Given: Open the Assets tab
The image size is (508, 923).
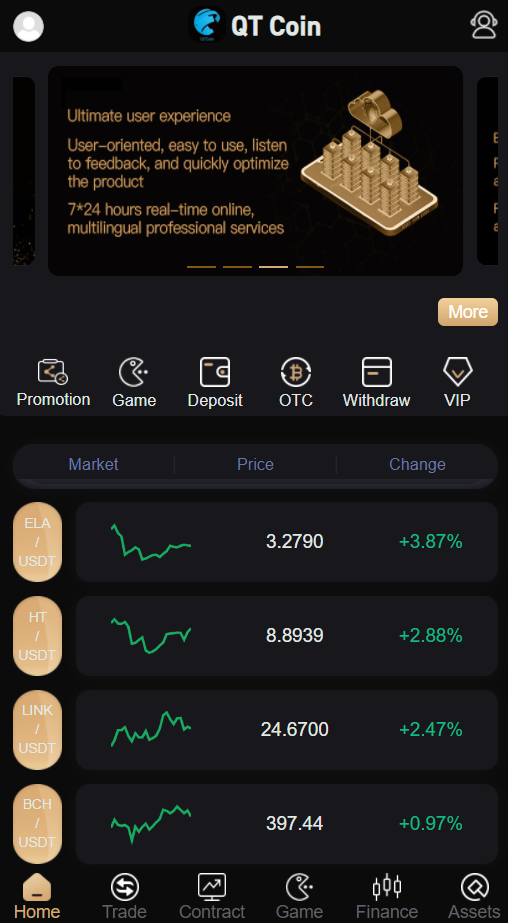Looking at the screenshot, I should (474, 897).
